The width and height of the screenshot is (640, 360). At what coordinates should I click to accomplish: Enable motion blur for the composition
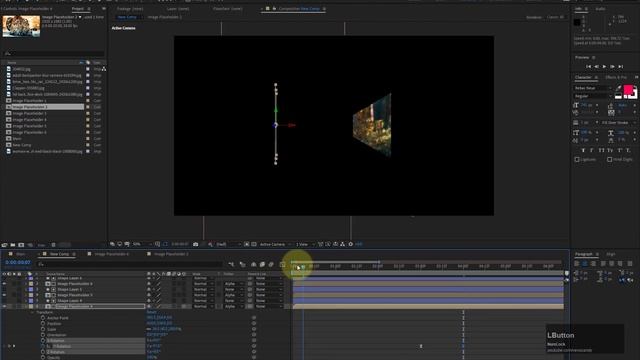(x=271, y=264)
